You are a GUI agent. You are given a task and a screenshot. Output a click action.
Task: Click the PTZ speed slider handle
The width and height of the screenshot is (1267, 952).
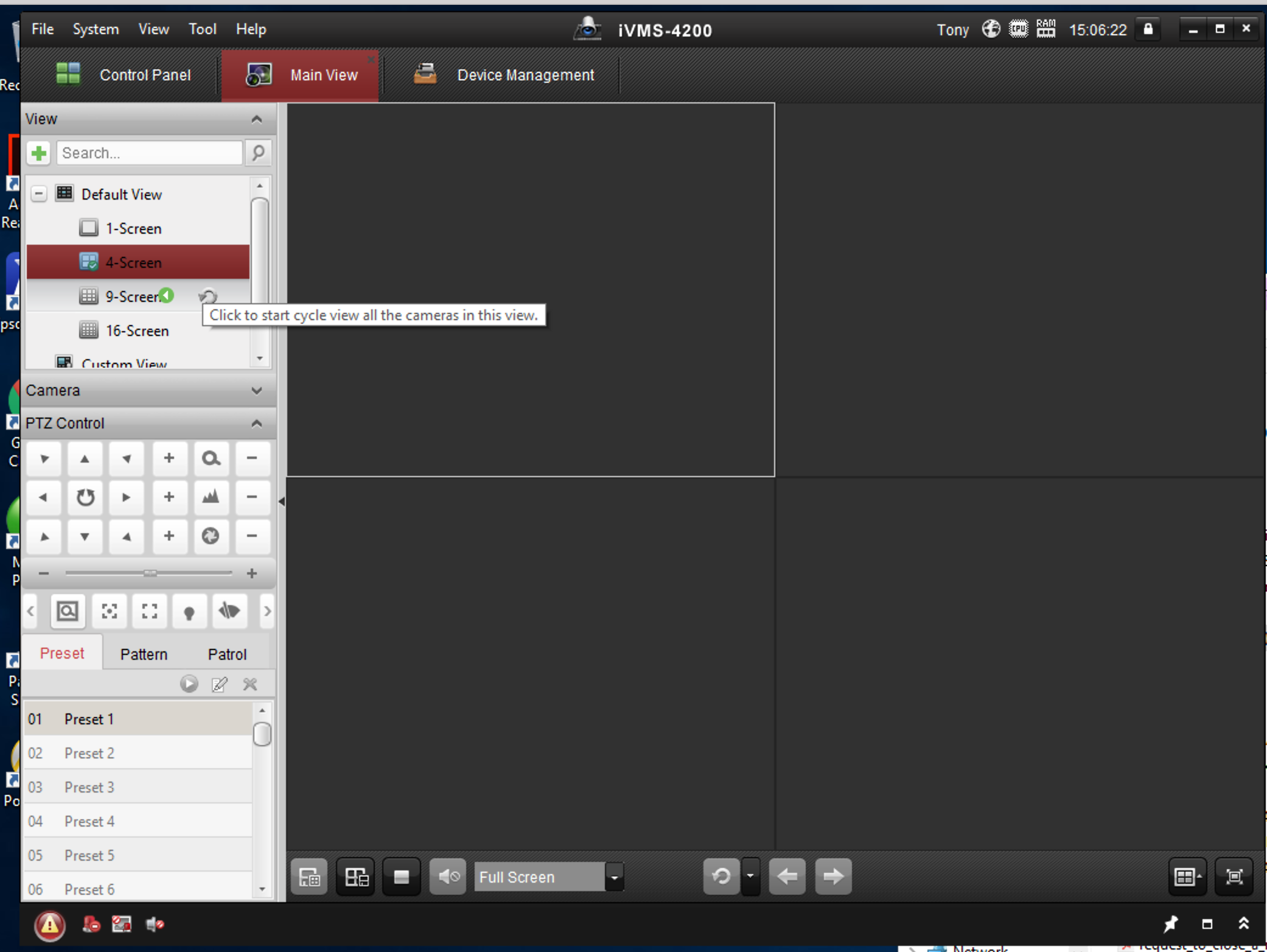(x=150, y=573)
